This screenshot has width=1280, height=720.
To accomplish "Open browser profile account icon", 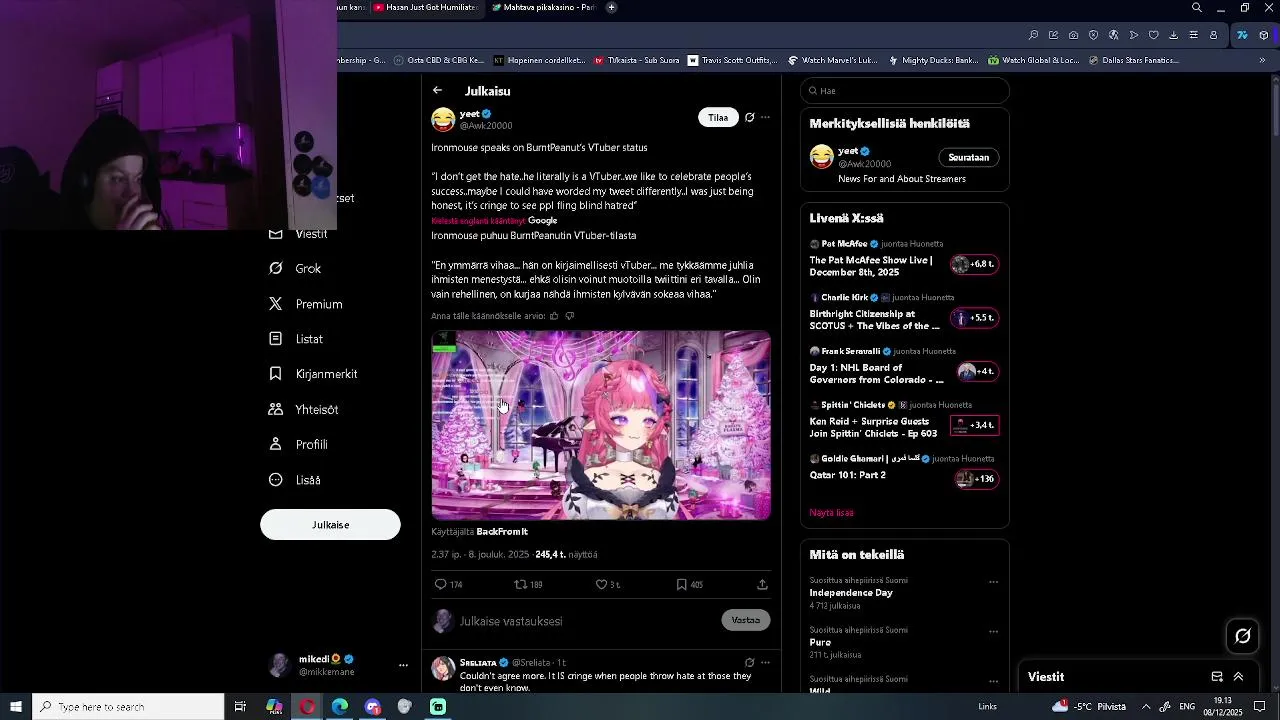I will pos(1213,35).
